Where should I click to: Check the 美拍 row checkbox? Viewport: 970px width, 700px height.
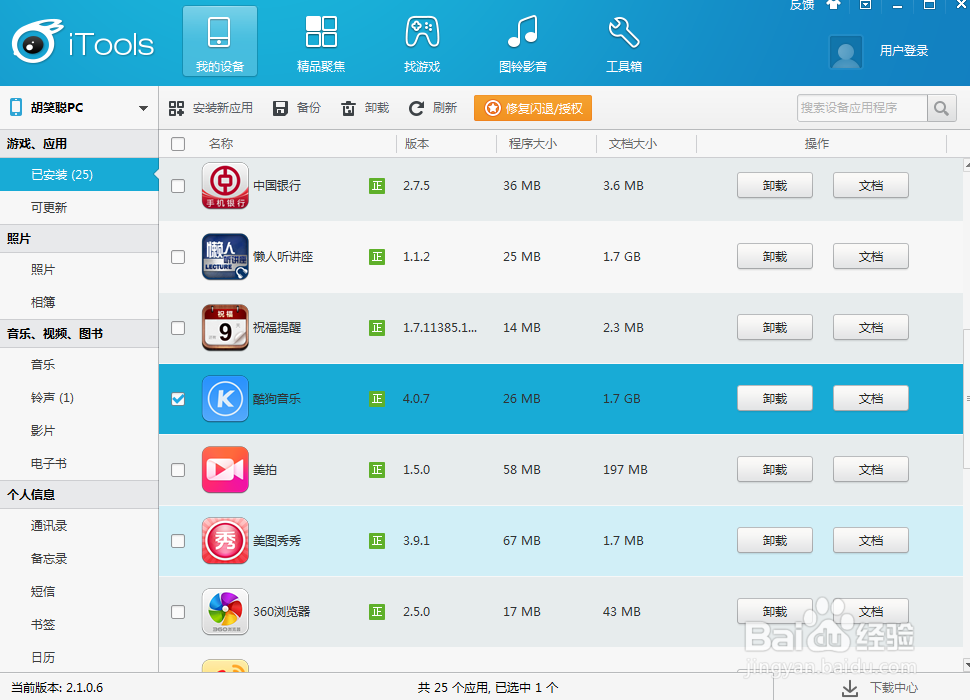pyautogui.click(x=178, y=470)
